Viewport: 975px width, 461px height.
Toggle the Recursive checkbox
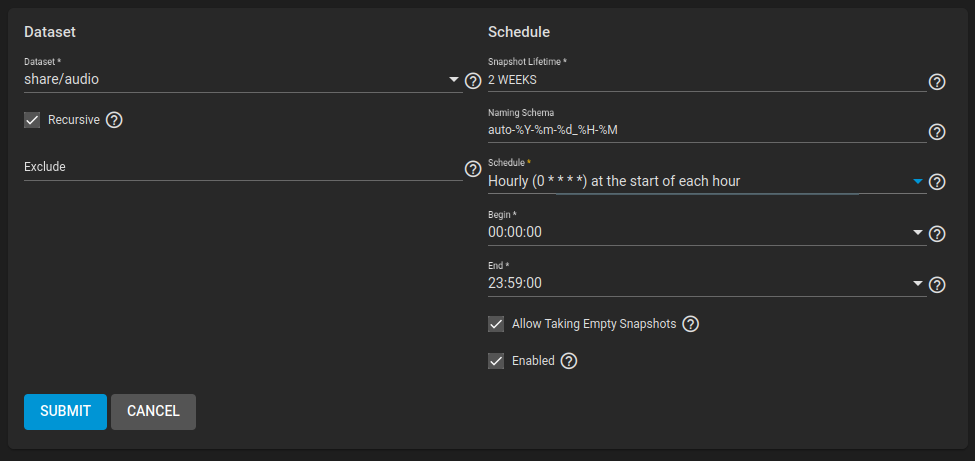coord(32,120)
